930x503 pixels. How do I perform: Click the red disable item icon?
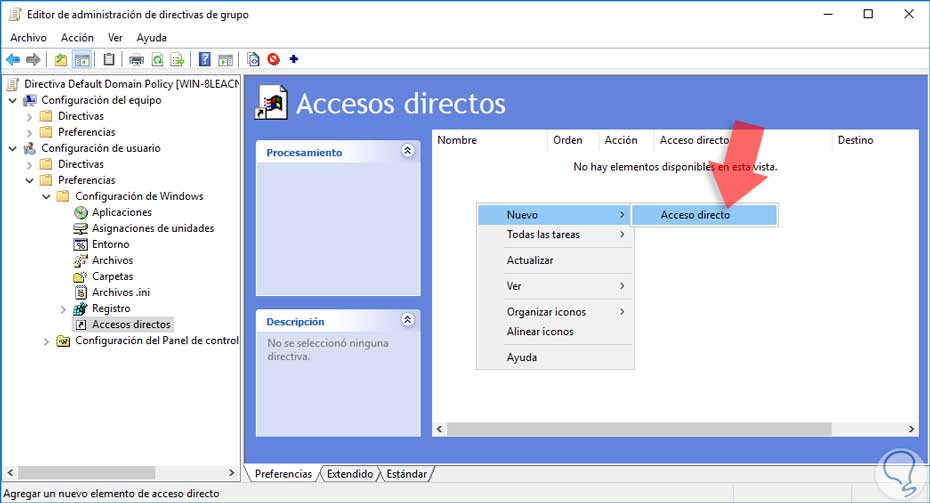click(273, 59)
